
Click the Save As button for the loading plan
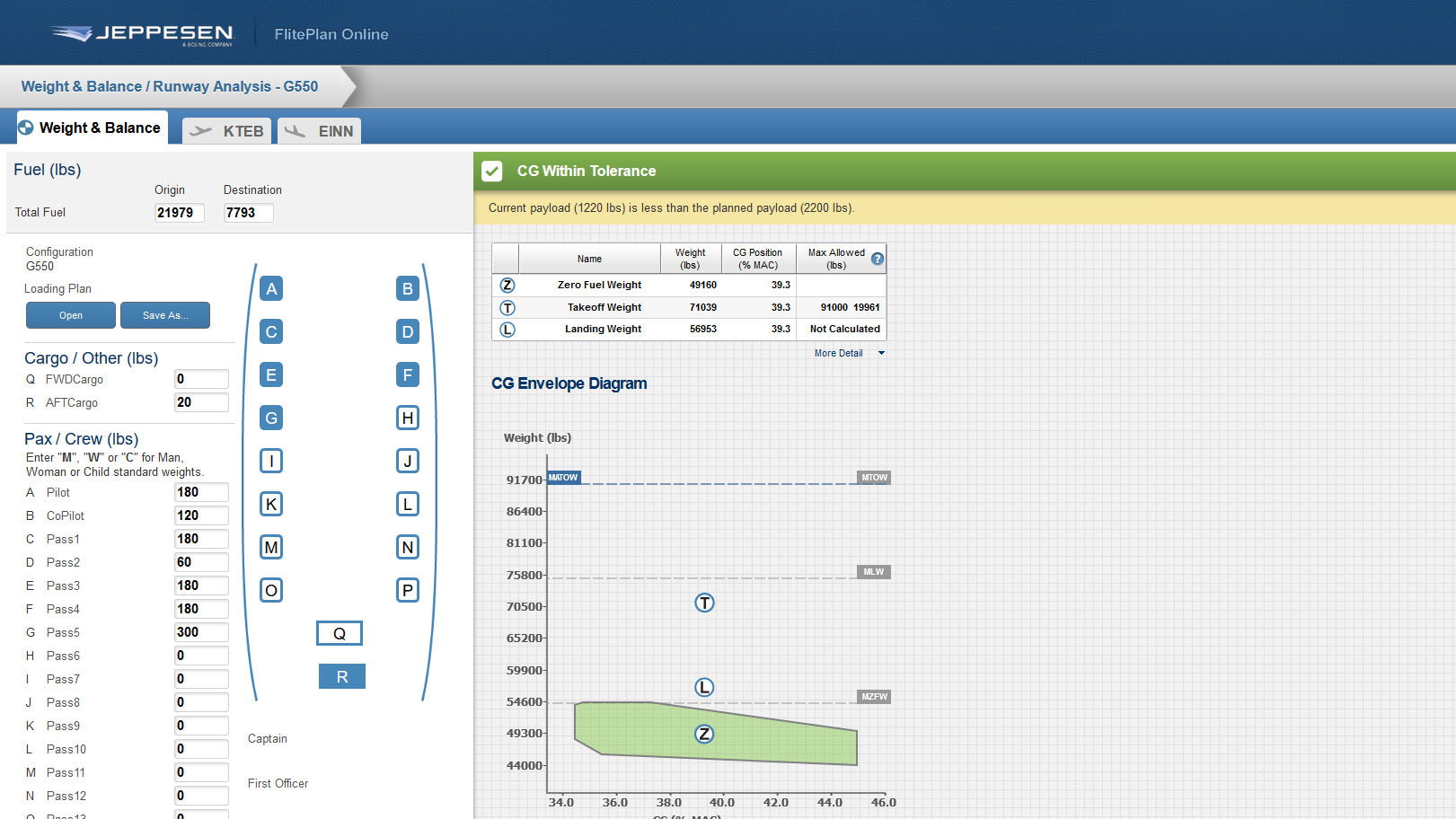pyautogui.click(x=165, y=315)
